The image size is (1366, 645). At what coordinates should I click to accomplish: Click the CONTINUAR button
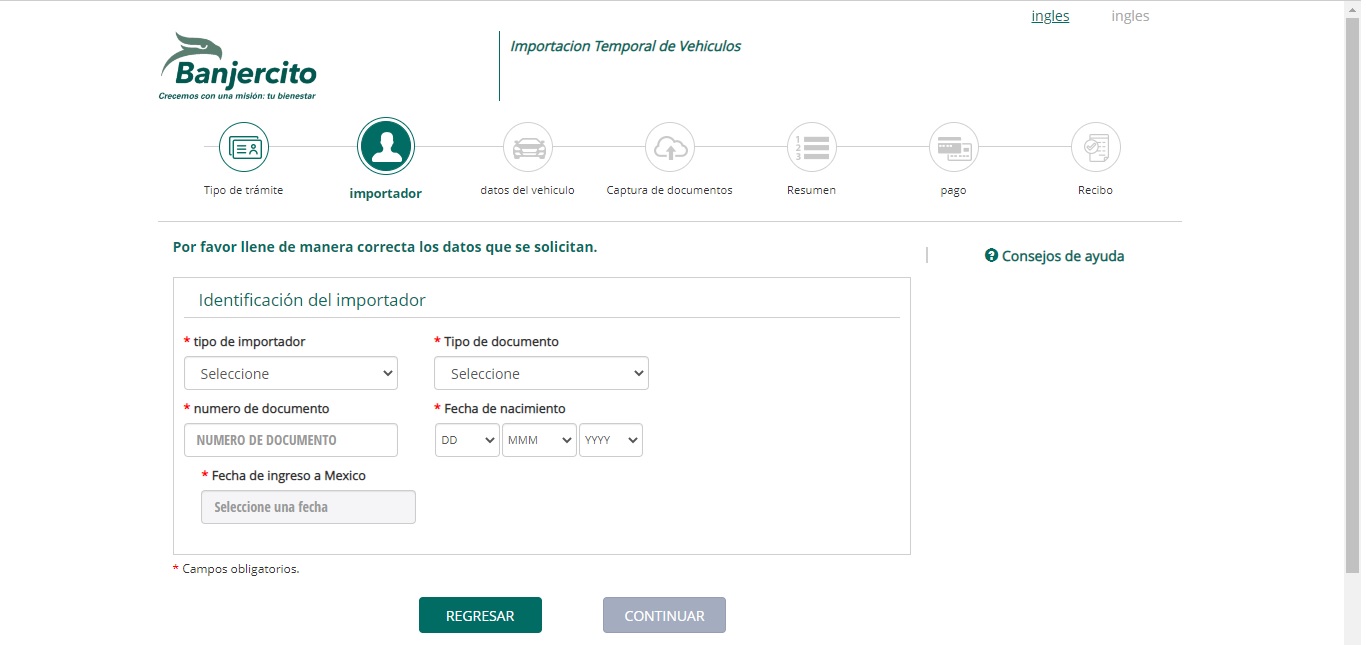(663, 614)
